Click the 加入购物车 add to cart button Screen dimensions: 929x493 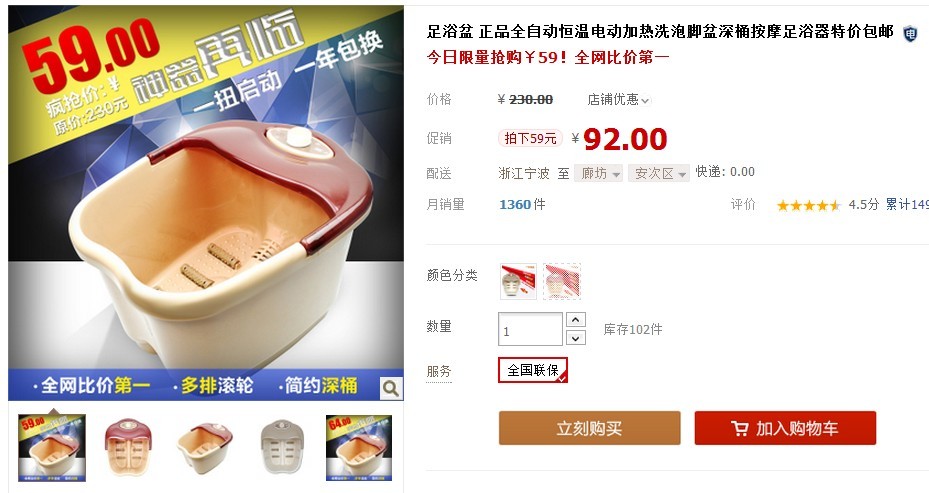(x=785, y=428)
